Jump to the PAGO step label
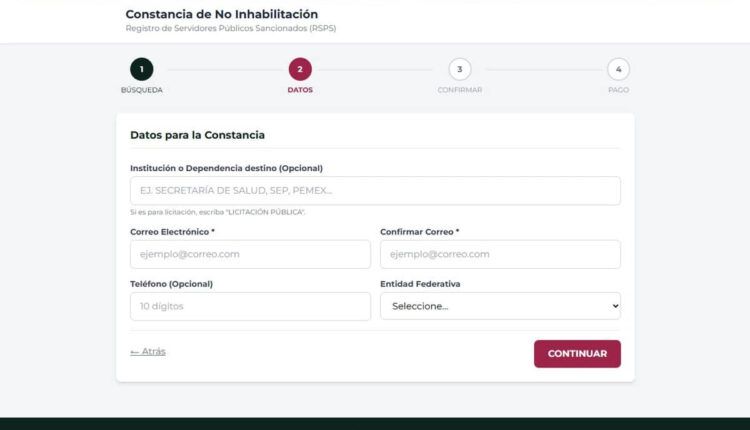This screenshot has width=750, height=430. (618, 90)
